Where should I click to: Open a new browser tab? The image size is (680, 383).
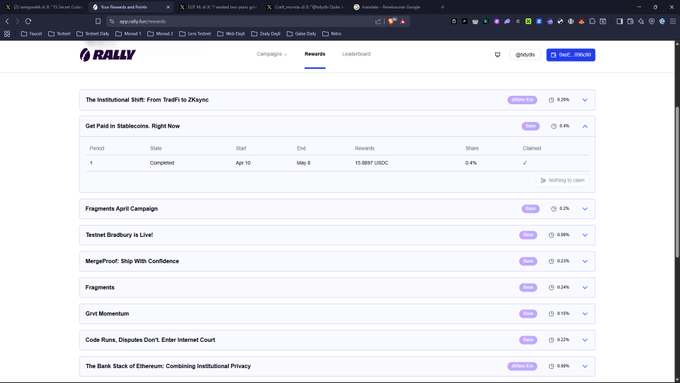point(442,7)
